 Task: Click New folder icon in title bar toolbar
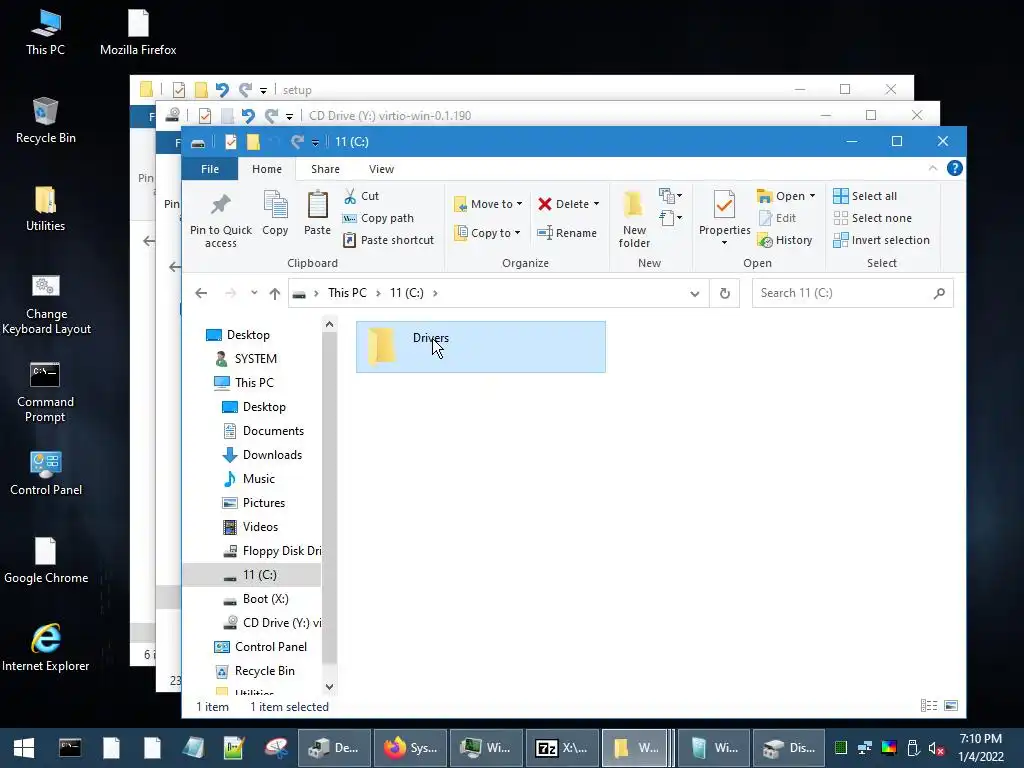point(253,142)
